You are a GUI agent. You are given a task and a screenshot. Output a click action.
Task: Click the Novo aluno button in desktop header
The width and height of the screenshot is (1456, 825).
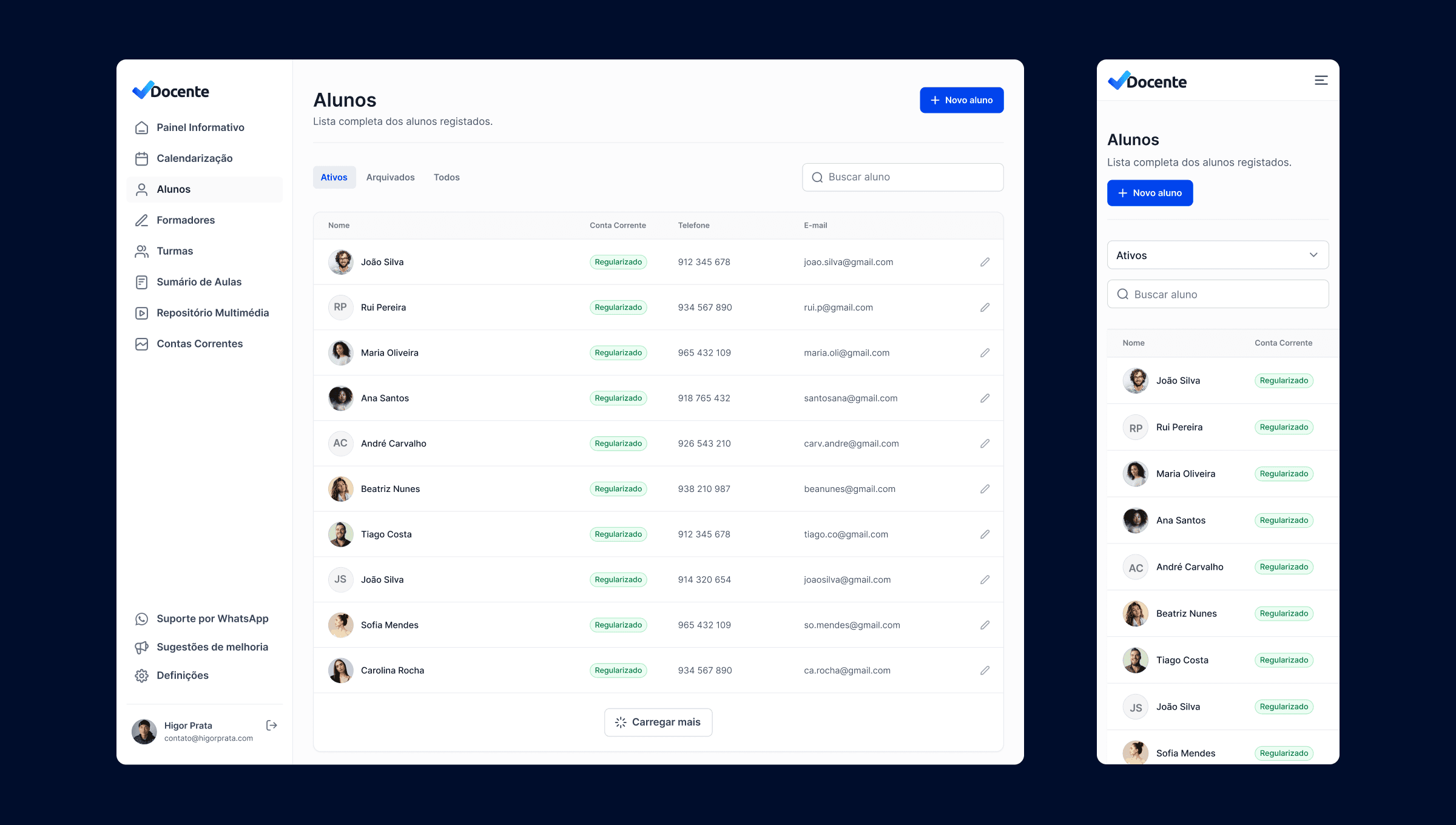pos(961,100)
